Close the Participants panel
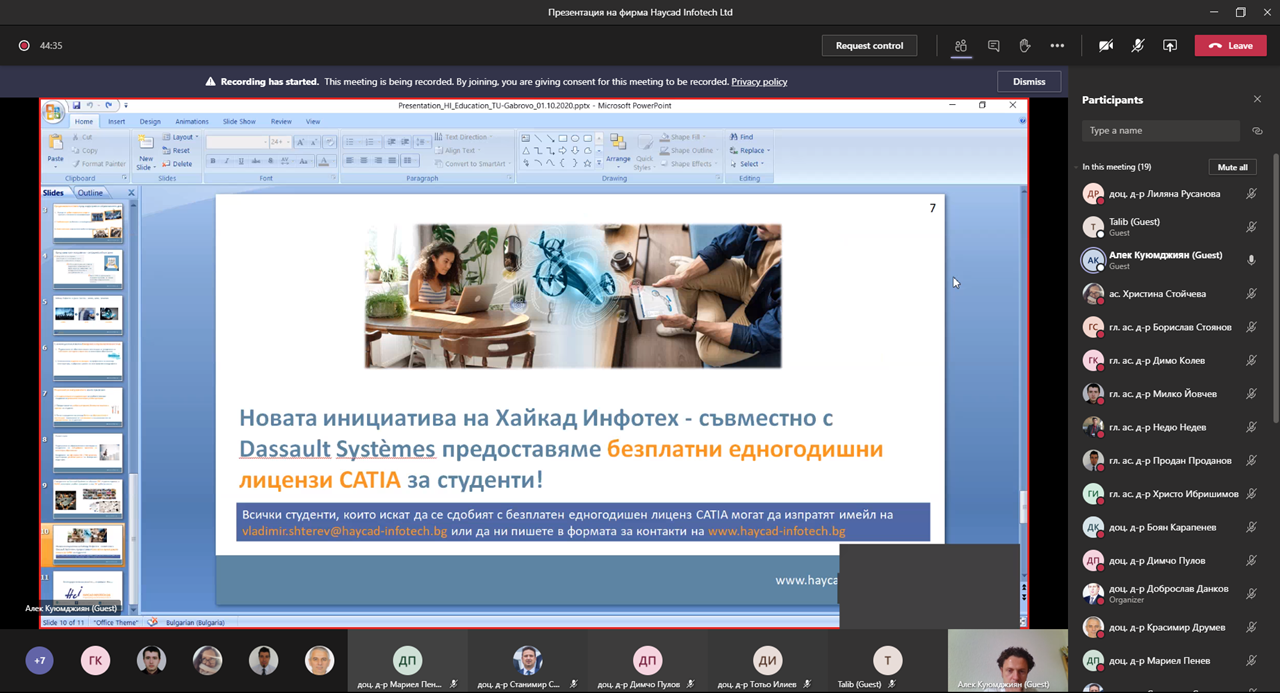1280x693 pixels. [1257, 99]
